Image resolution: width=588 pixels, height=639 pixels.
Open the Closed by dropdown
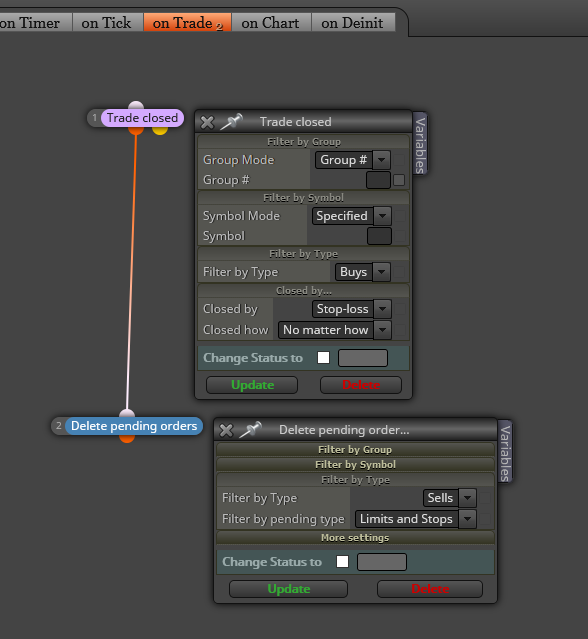[352, 309]
